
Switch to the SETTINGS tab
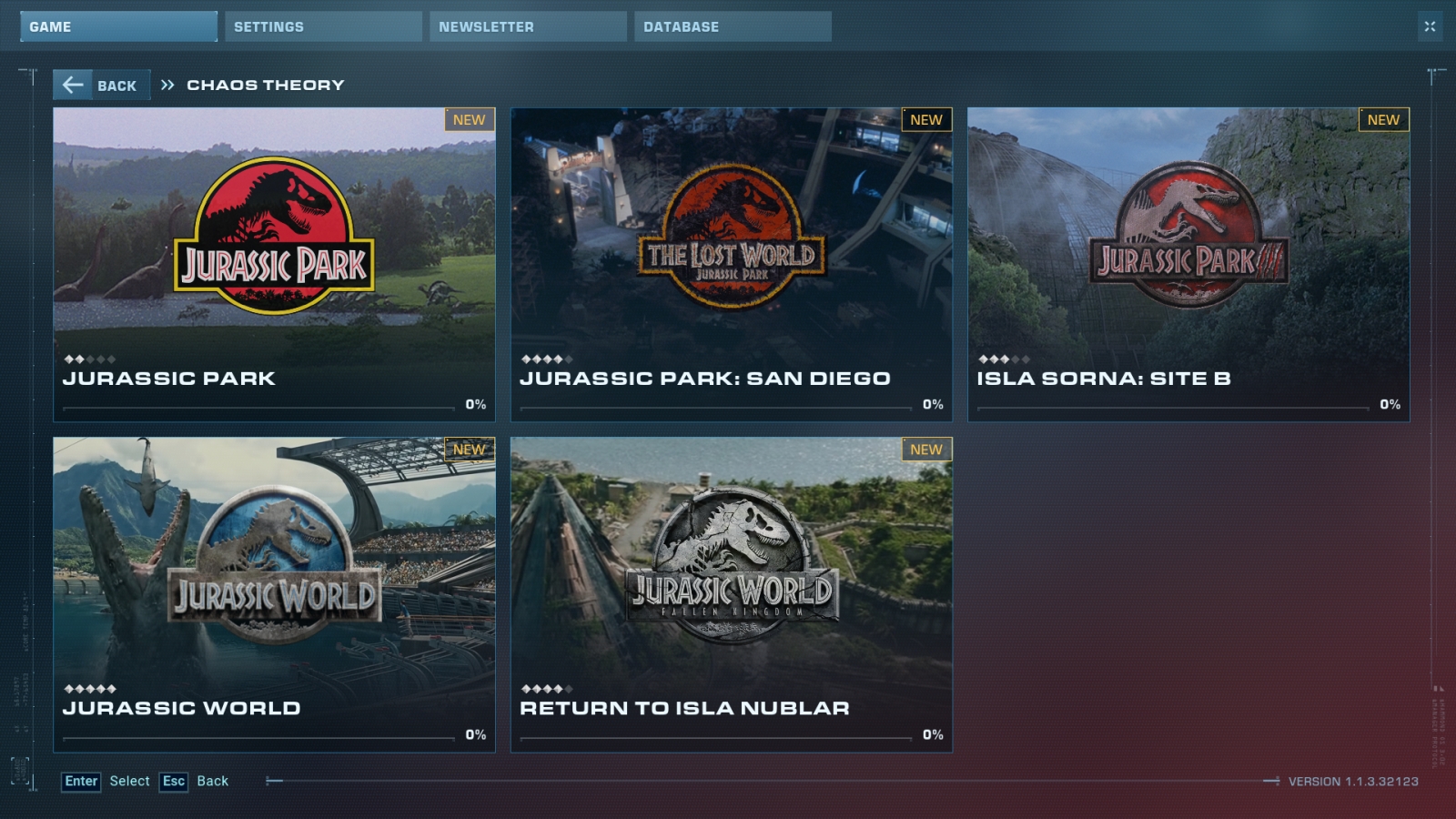[x=323, y=26]
